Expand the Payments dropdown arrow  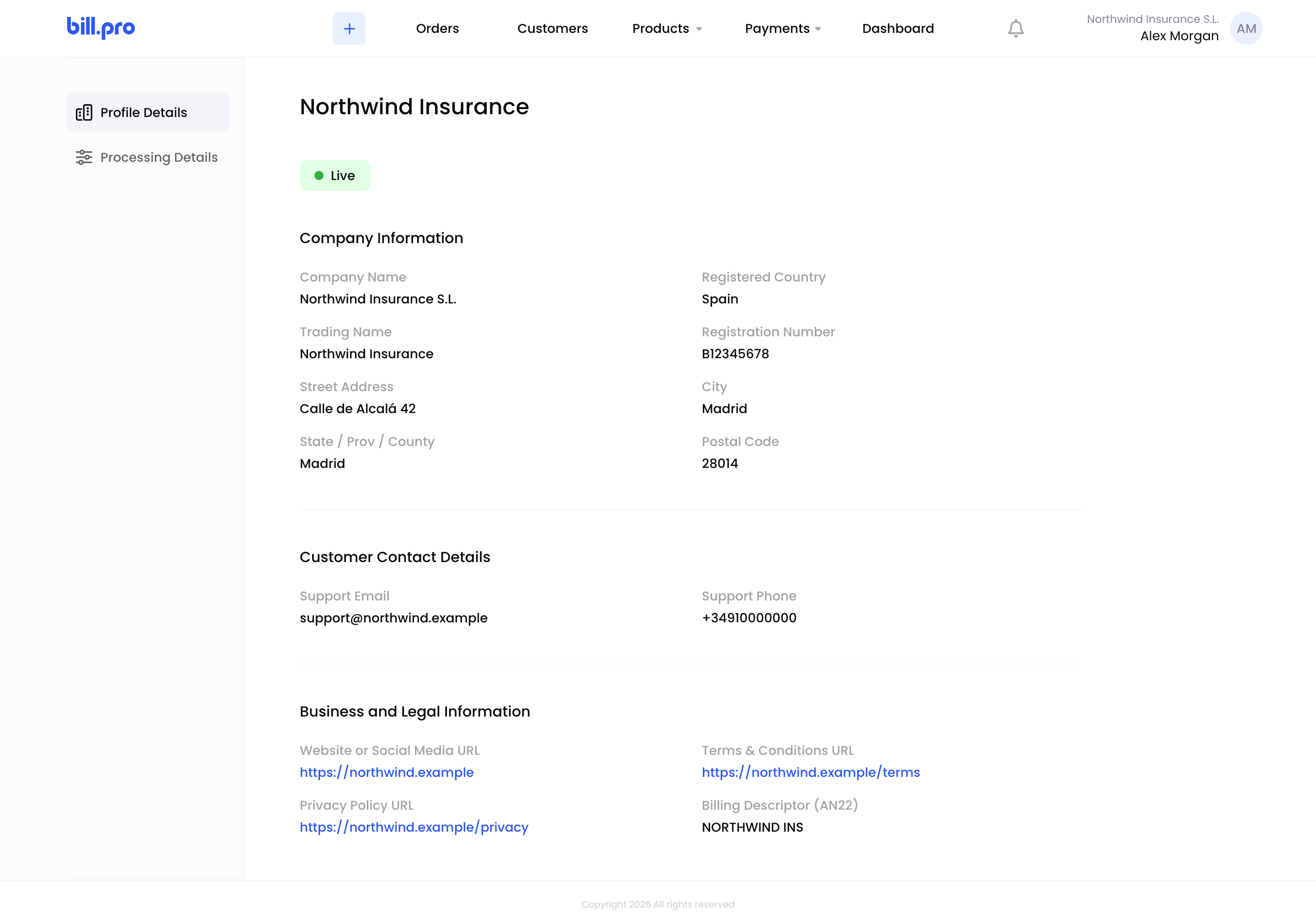[818, 29]
